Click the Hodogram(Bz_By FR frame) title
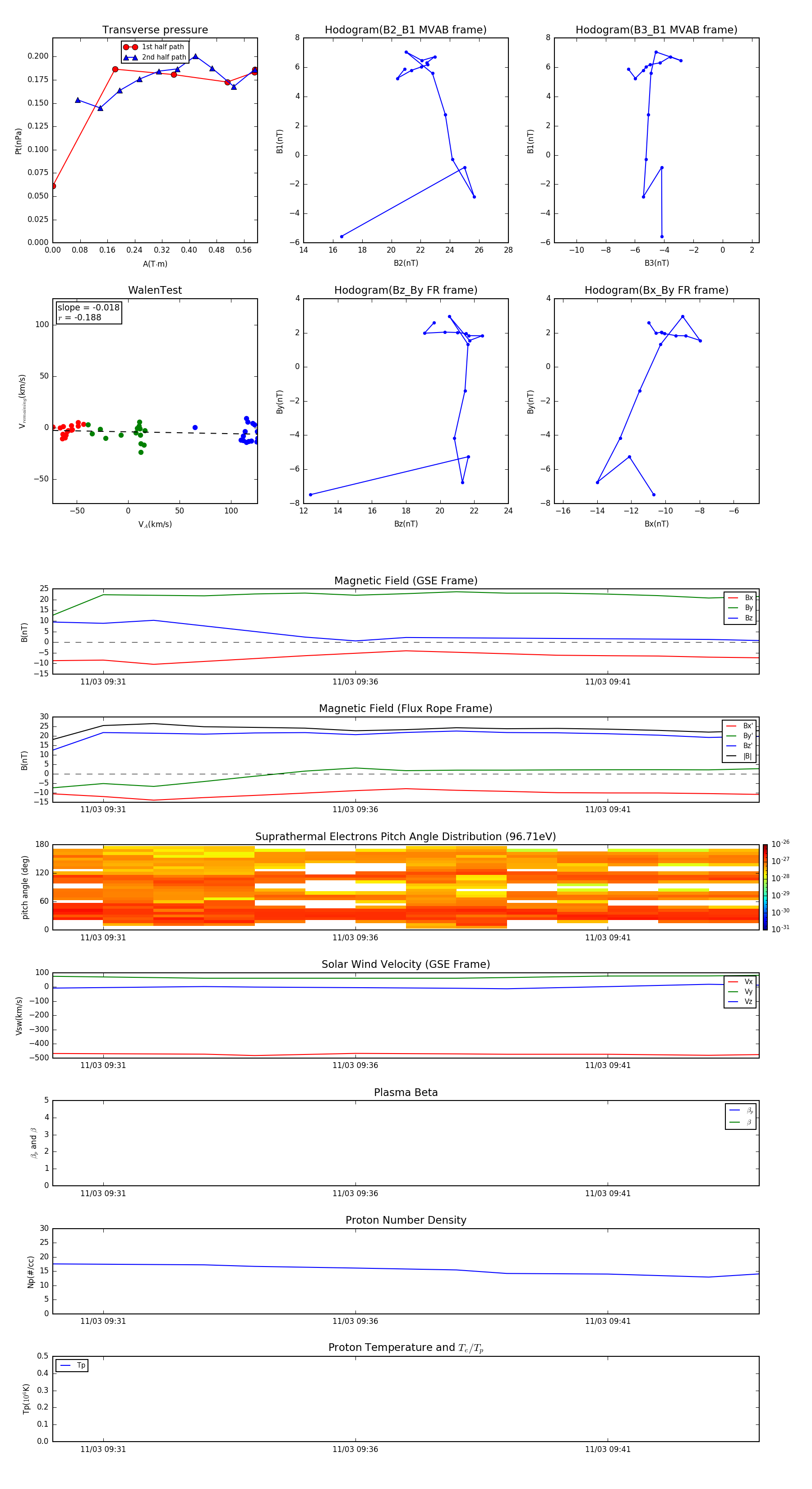Screen dimensions: 812x1489 pos(406,290)
